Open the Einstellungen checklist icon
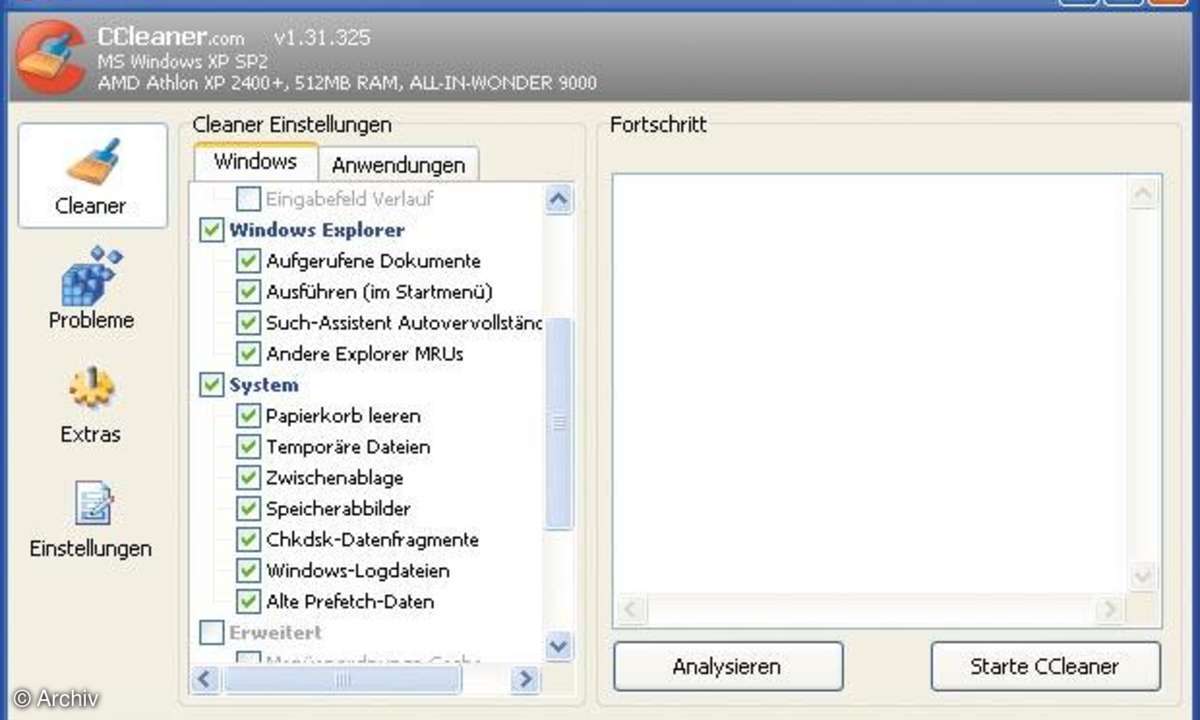1200x720 pixels. pos(94,504)
